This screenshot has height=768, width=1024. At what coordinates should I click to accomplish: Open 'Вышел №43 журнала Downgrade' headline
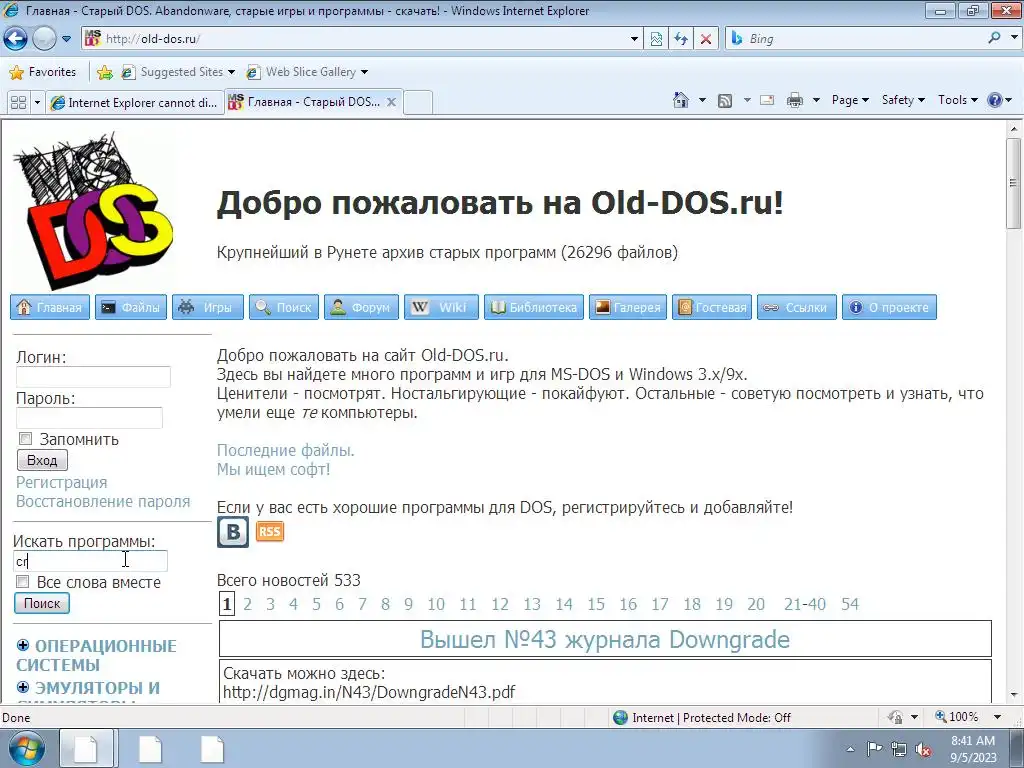605,639
